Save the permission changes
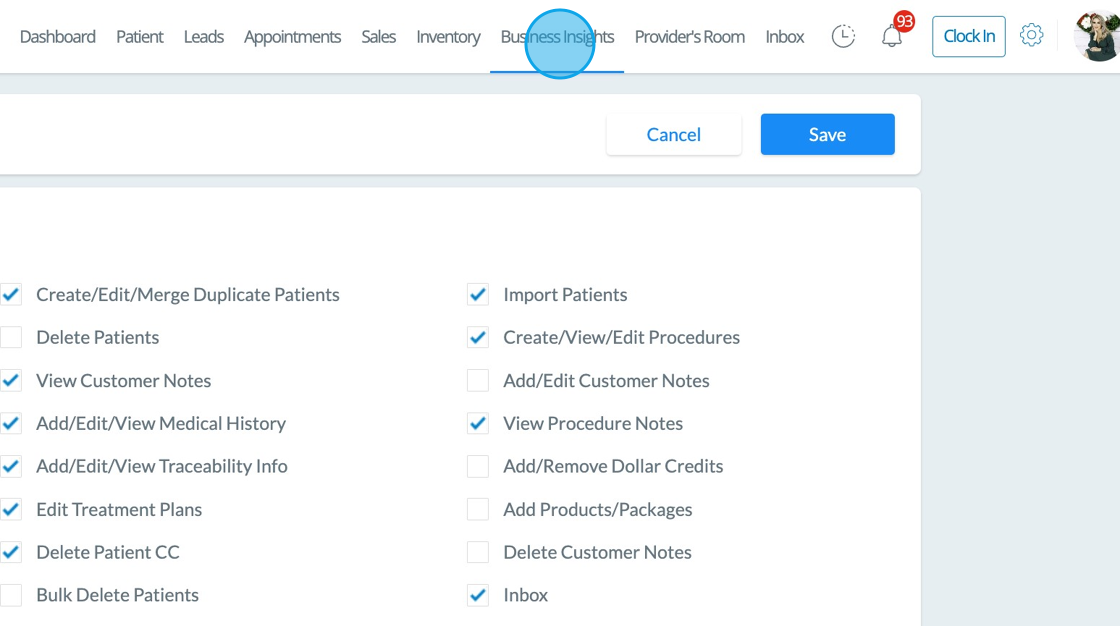The image size is (1120, 626). (827, 135)
